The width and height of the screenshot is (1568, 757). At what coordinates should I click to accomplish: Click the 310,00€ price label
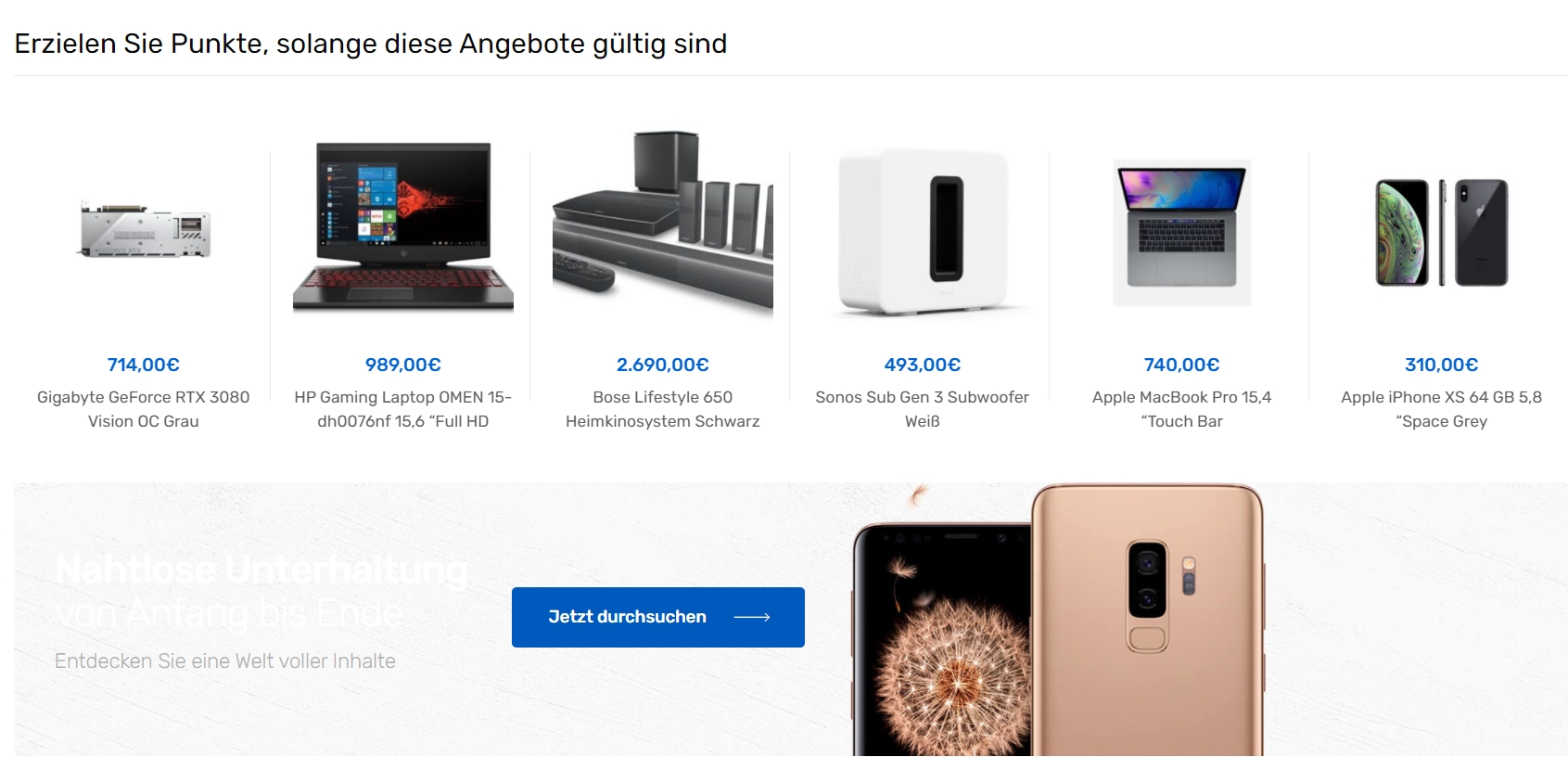pos(1442,365)
